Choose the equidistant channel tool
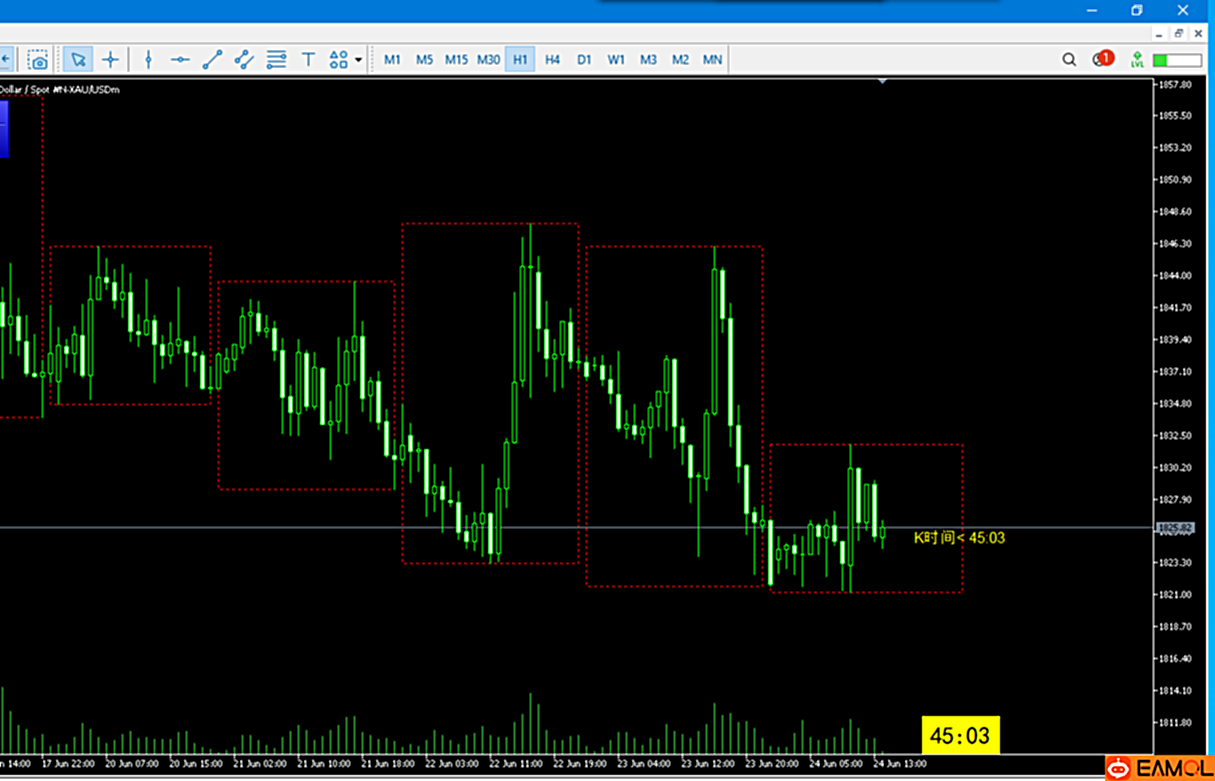 (244, 60)
